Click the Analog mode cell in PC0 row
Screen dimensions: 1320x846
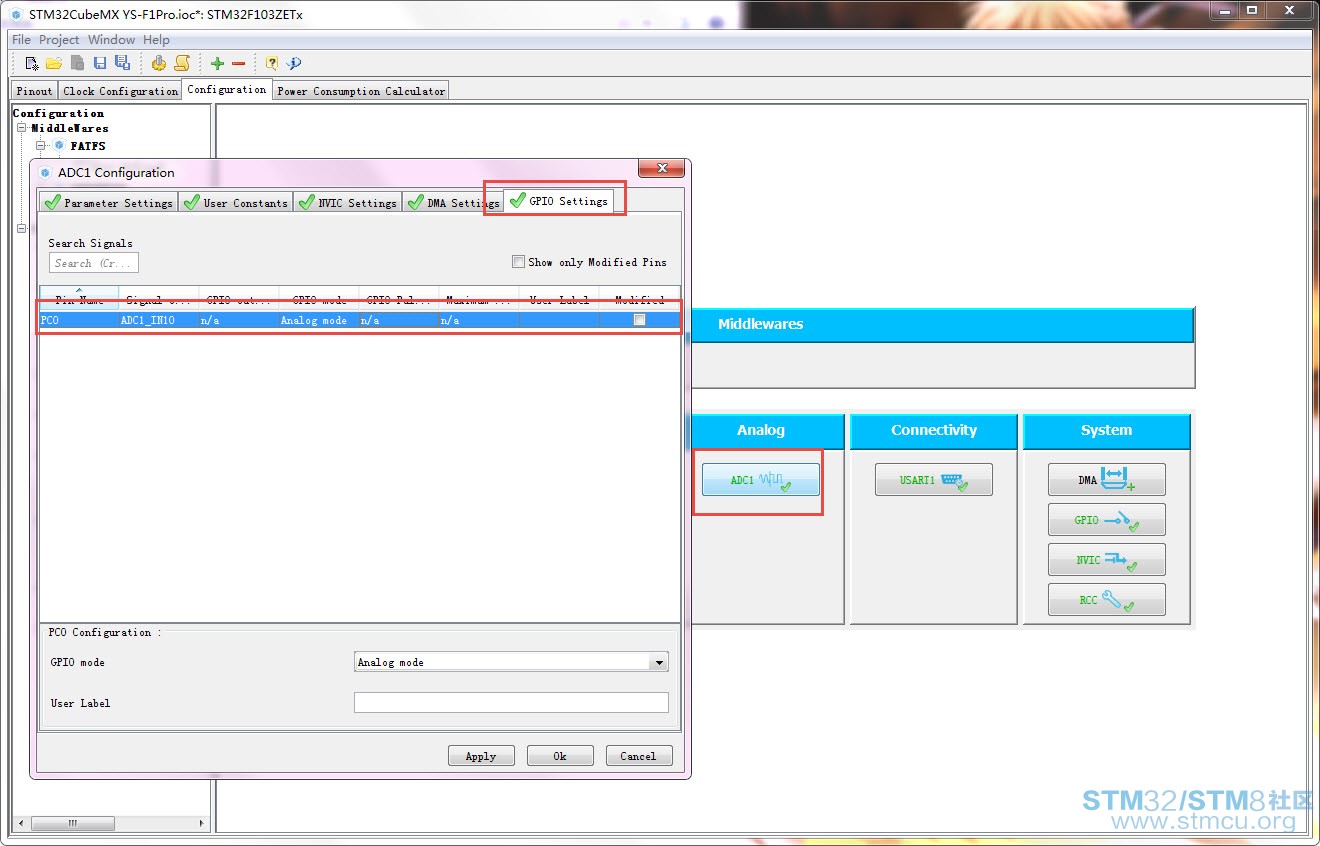(x=319, y=320)
